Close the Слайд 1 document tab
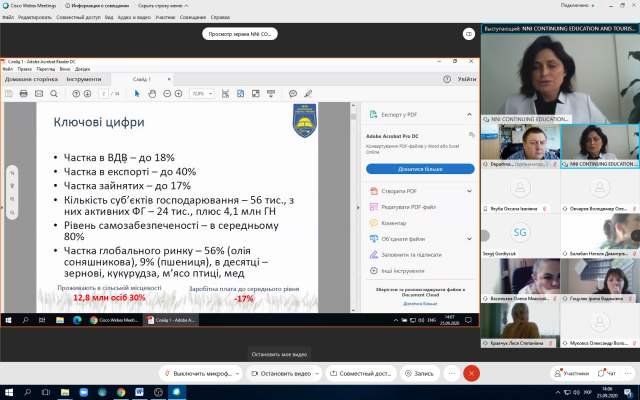The height and width of the screenshot is (400, 640). pyautogui.click(x=169, y=79)
